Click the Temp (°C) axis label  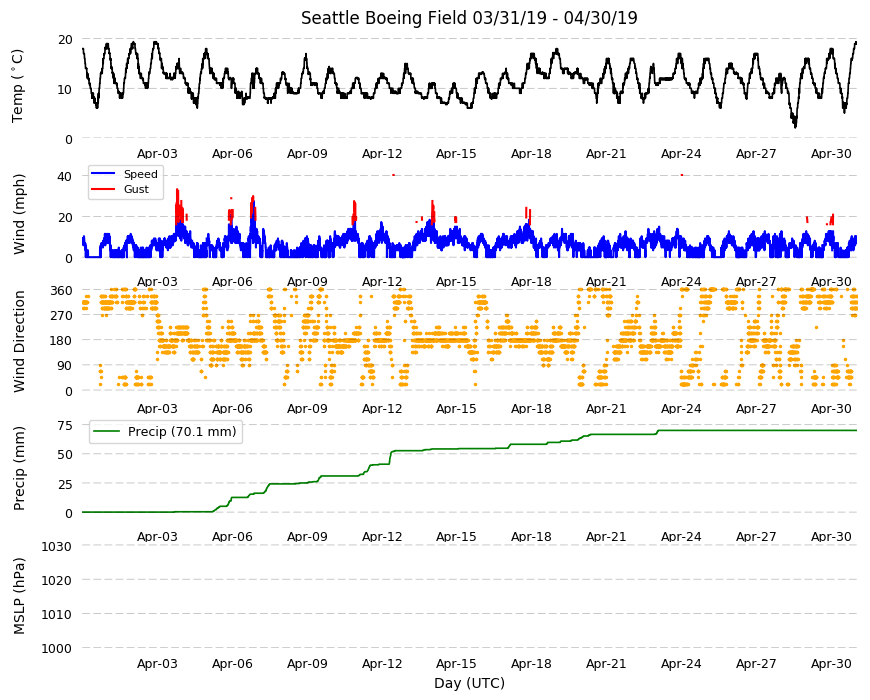(18, 86)
